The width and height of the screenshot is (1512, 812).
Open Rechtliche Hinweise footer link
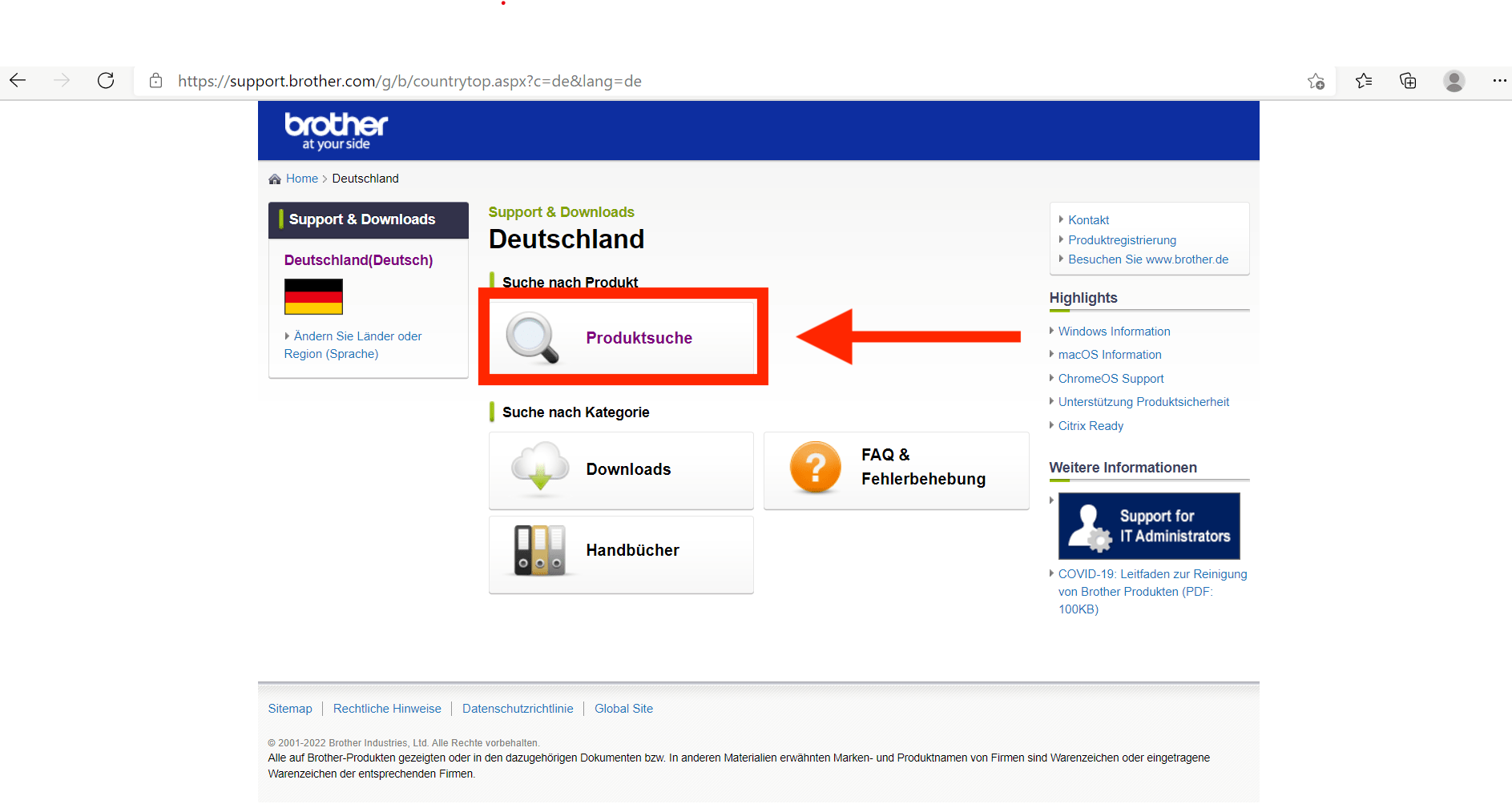387,709
